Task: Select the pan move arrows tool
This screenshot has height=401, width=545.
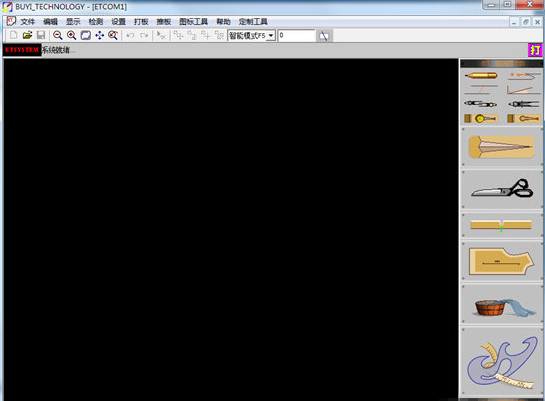Action: [x=99, y=35]
